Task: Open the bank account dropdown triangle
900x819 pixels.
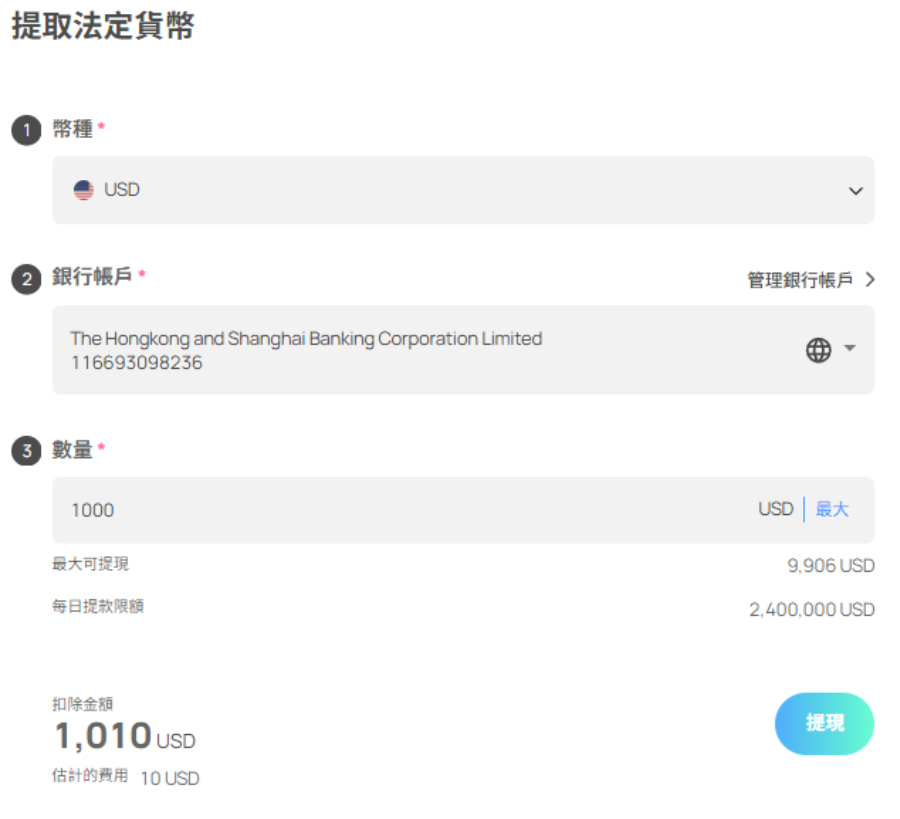Action: [x=849, y=348]
